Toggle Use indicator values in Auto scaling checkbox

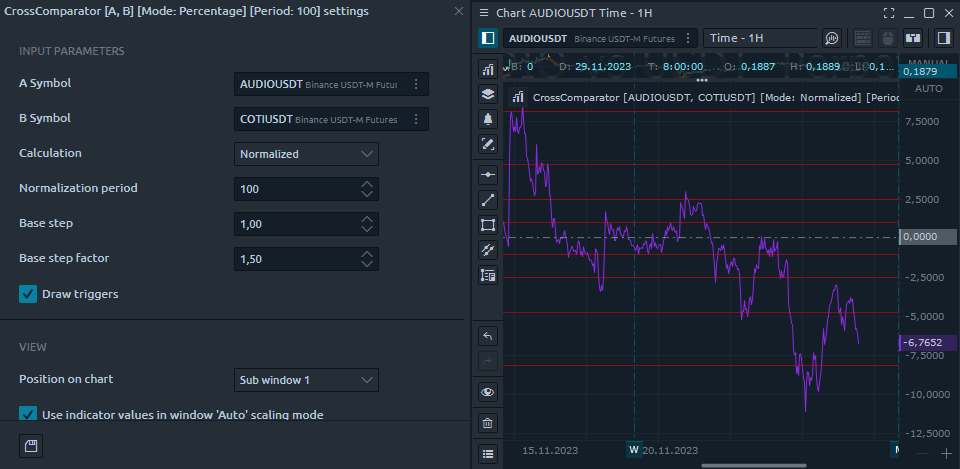point(28,414)
